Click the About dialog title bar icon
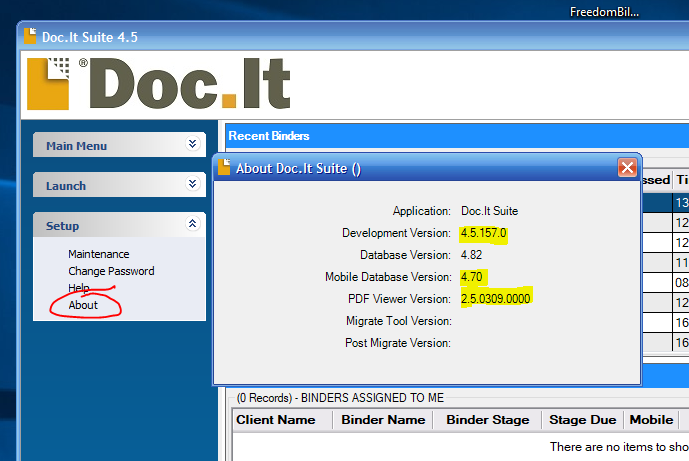The width and height of the screenshot is (689, 461). point(224,167)
